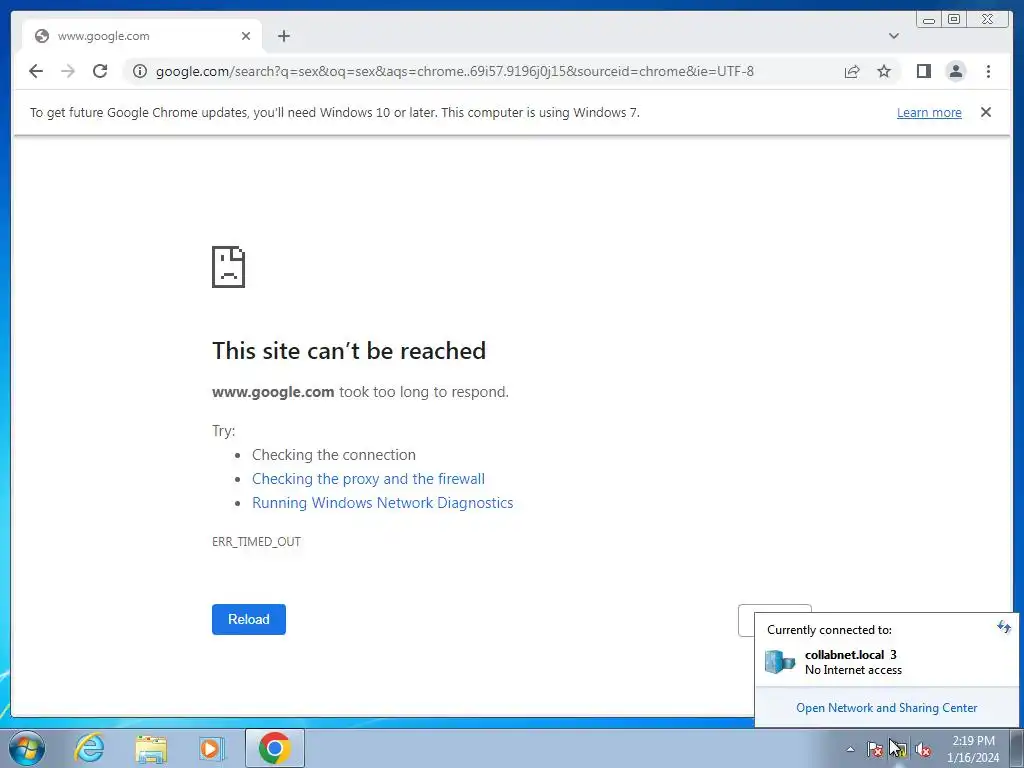Click the sad page error icon
The image size is (1024, 768).
[x=229, y=266]
